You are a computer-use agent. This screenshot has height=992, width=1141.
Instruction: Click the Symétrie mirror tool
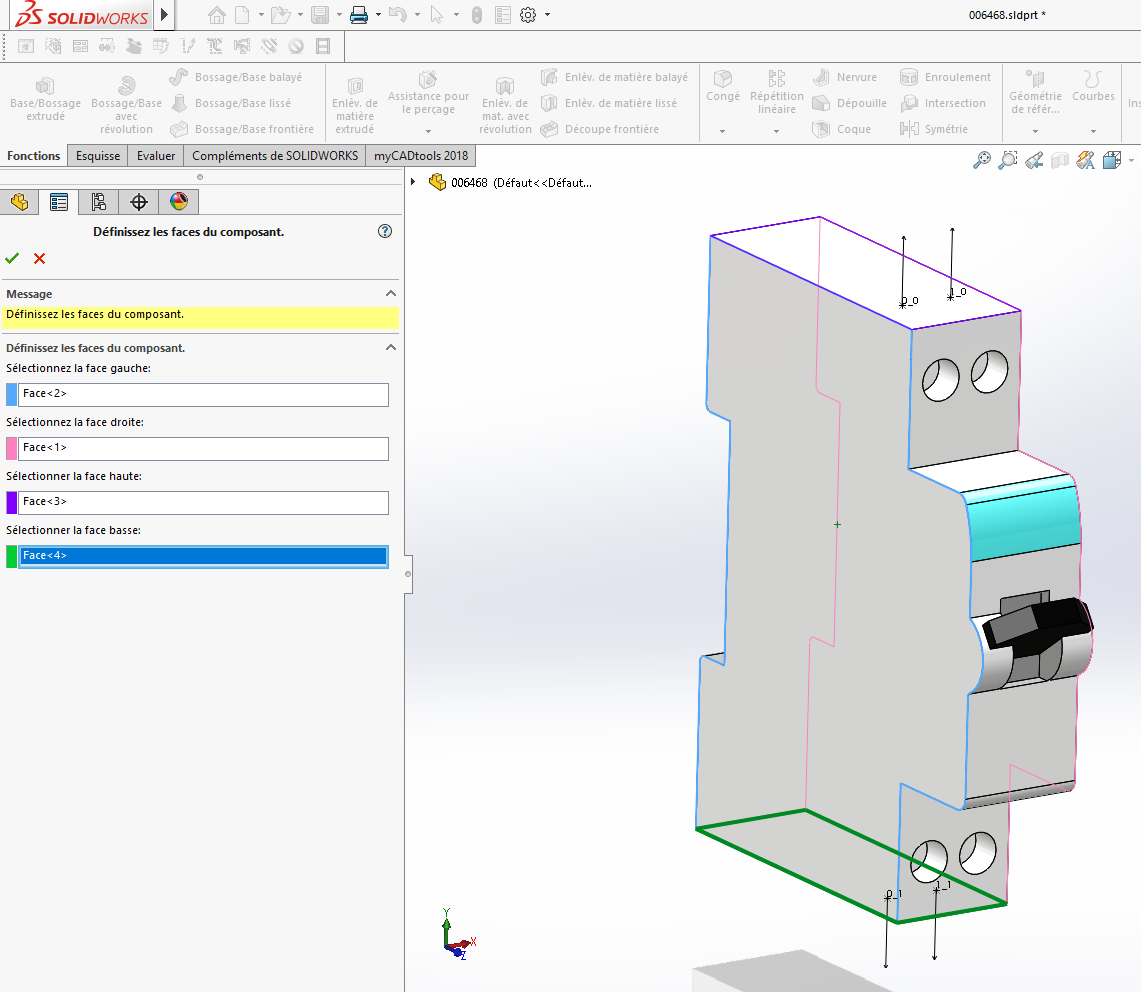tap(934, 129)
